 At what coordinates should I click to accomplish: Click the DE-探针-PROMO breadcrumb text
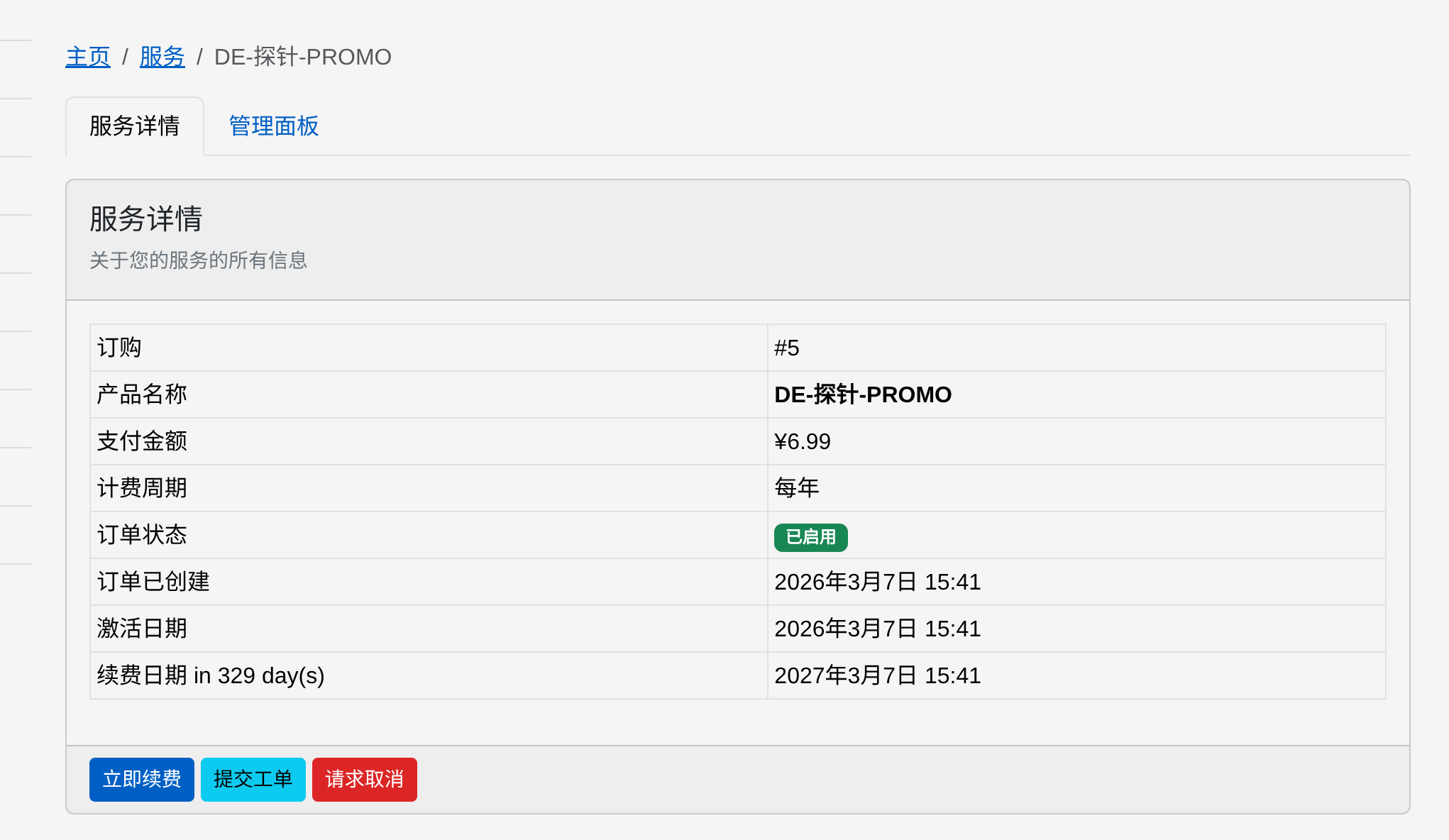click(x=302, y=57)
